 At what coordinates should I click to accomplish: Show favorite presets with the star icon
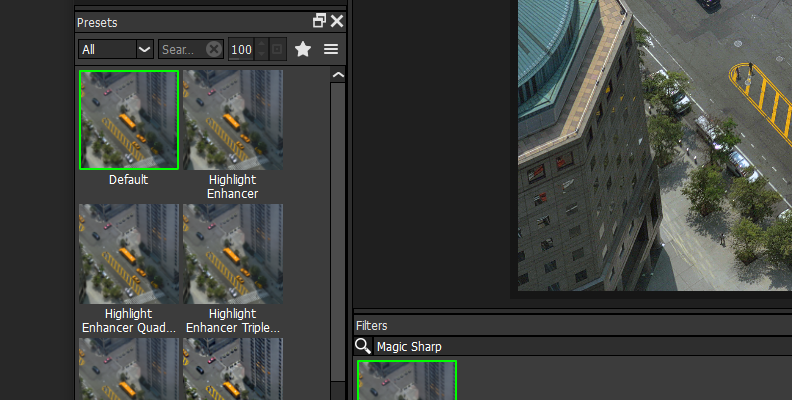303,49
